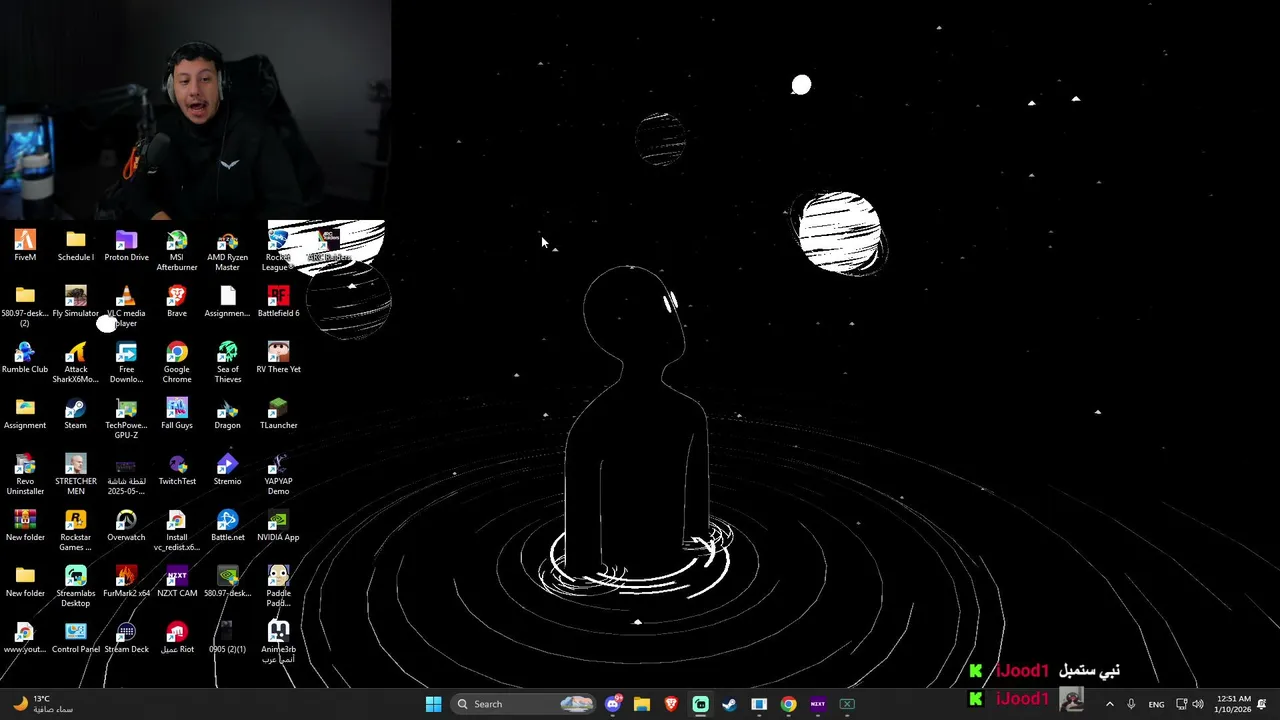
Task: Open the Proton Drive folder
Action: pyautogui.click(x=126, y=245)
